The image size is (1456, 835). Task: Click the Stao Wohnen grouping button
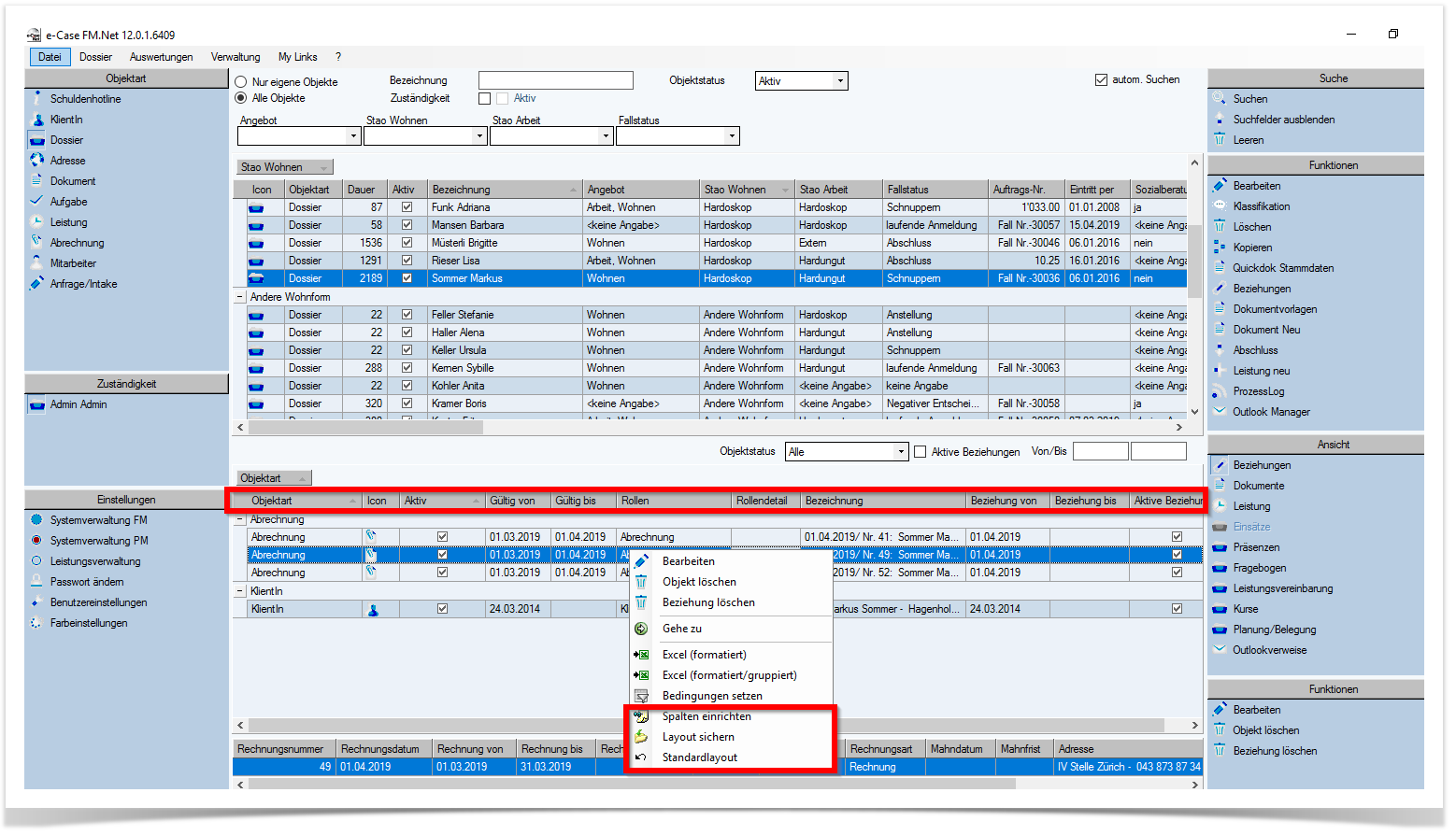(x=285, y=167)
